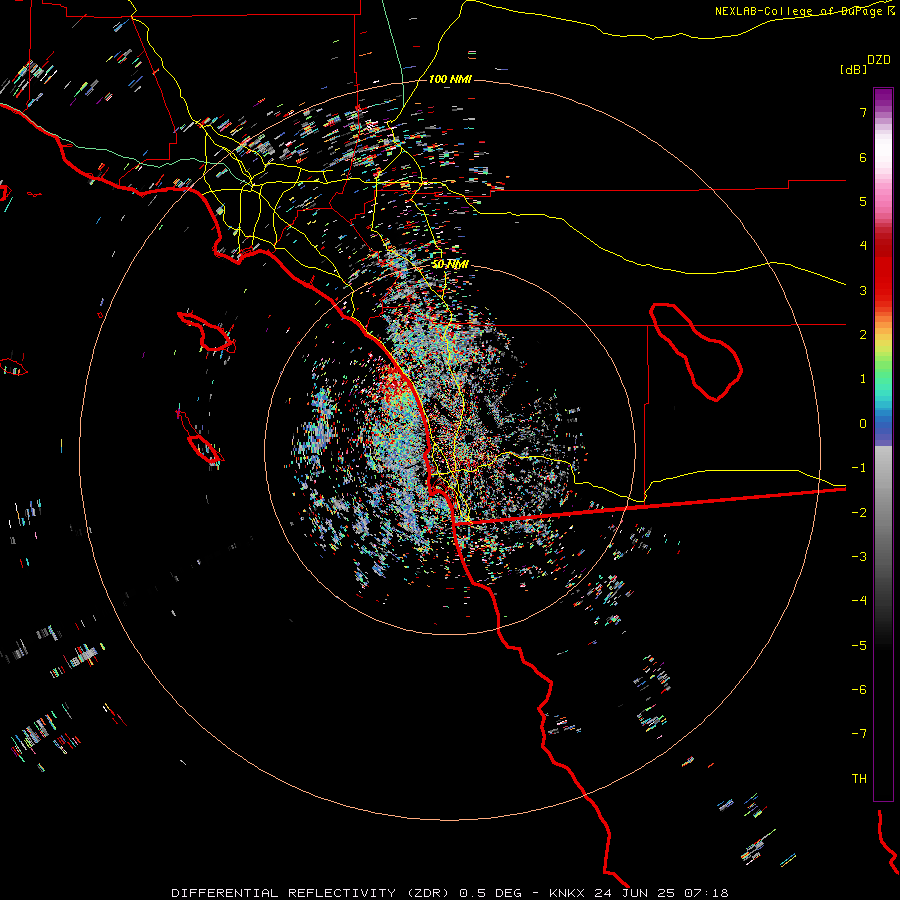This screenshot has width=900, height=900.
Task: Click the 100 NMI range ring label
Action: (x=450, y=79)
